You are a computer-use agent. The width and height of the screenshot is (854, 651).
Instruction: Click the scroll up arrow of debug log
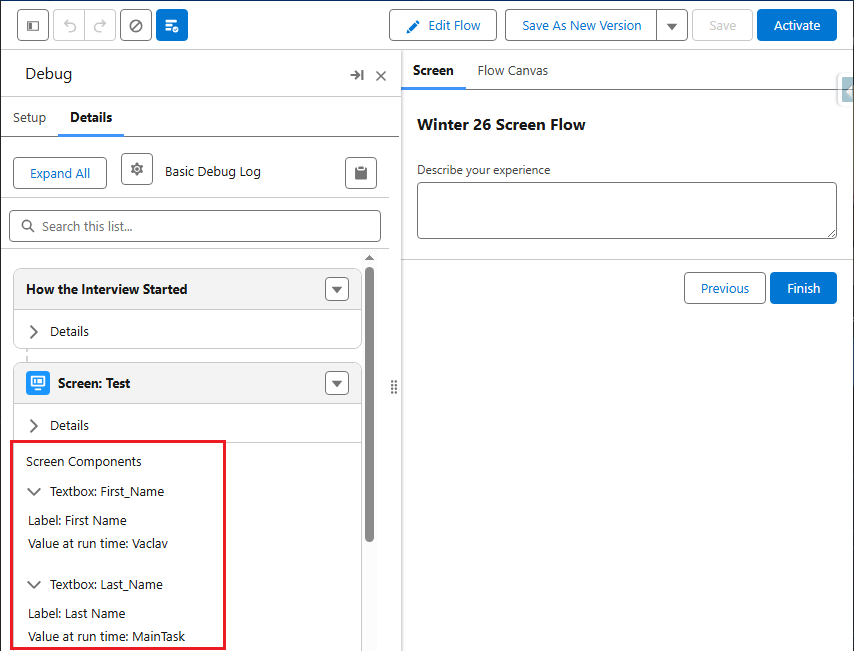369,258
